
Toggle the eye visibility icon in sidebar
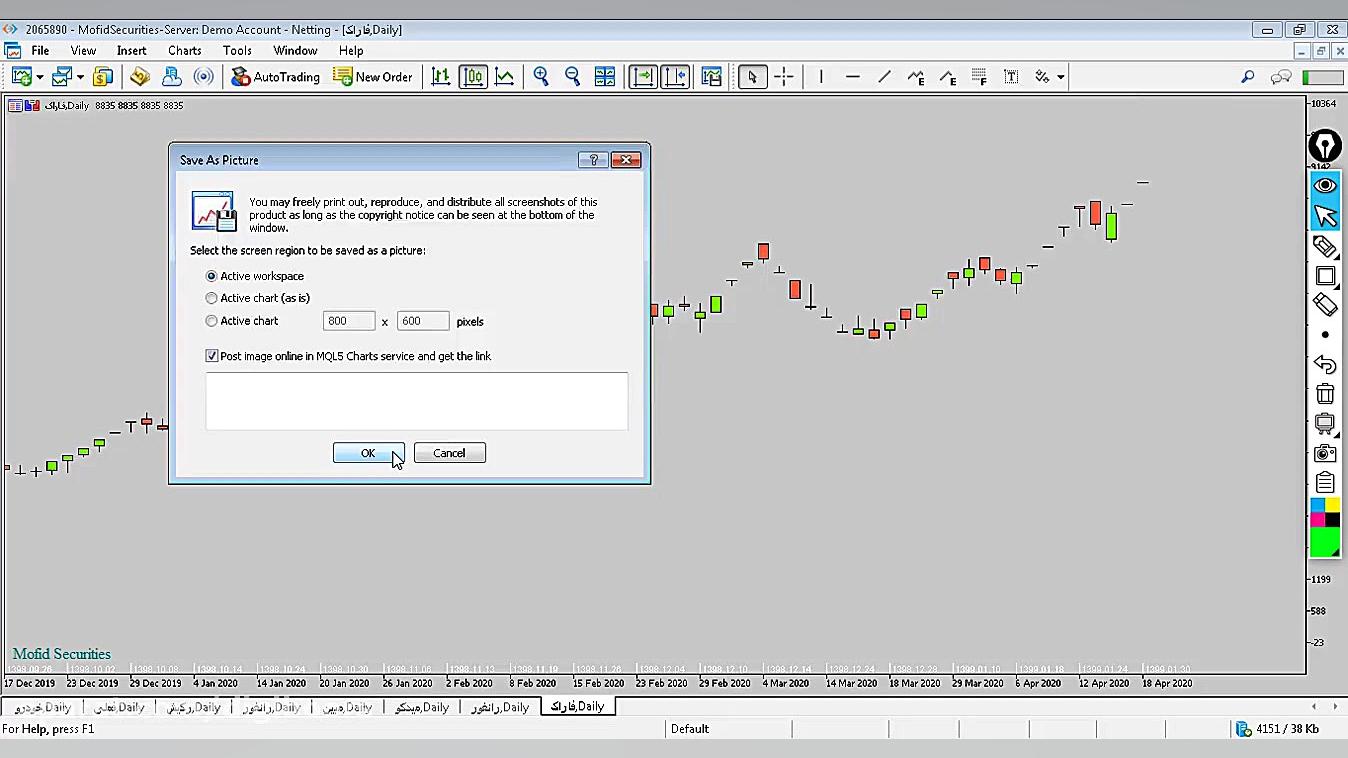(x=1325, y=185)
